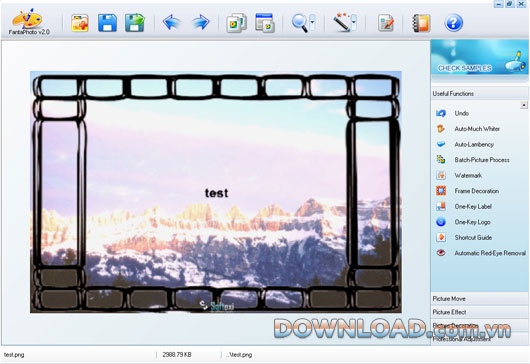This screenshot has width=530, height=364.
Task: Open a picture with the folder icon
Action: pos(80,23)
